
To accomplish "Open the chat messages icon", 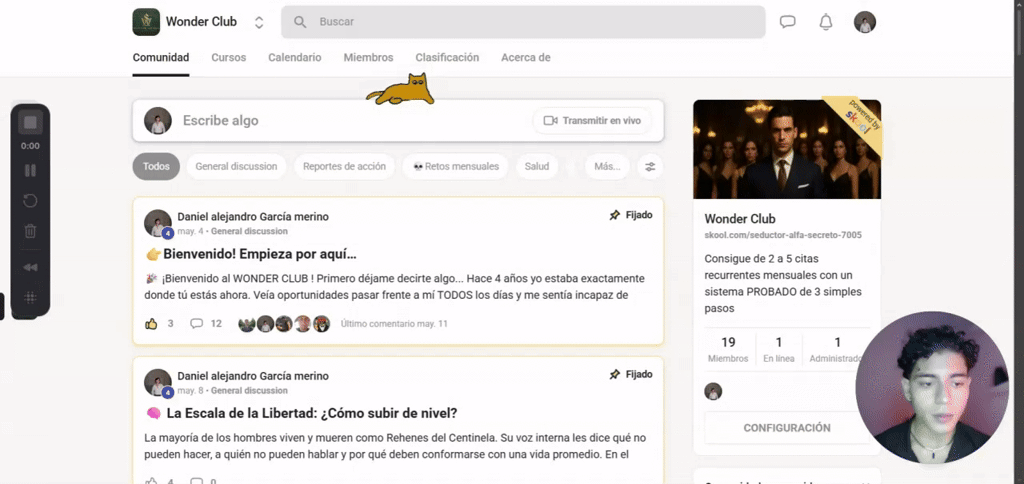I will (x=788, y=22).
